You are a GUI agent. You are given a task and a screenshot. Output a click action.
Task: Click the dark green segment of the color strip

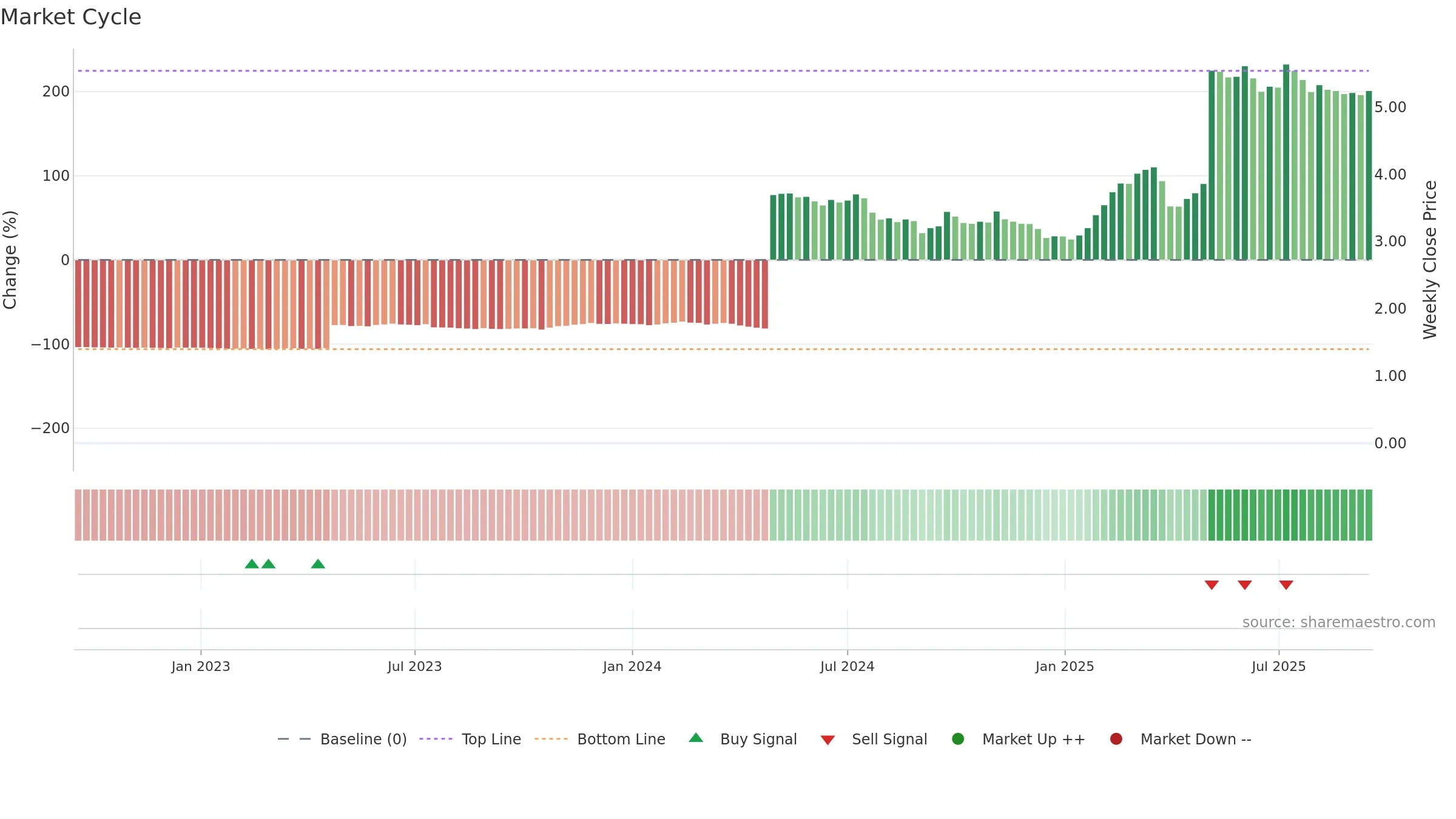[x=1290, y=515]
